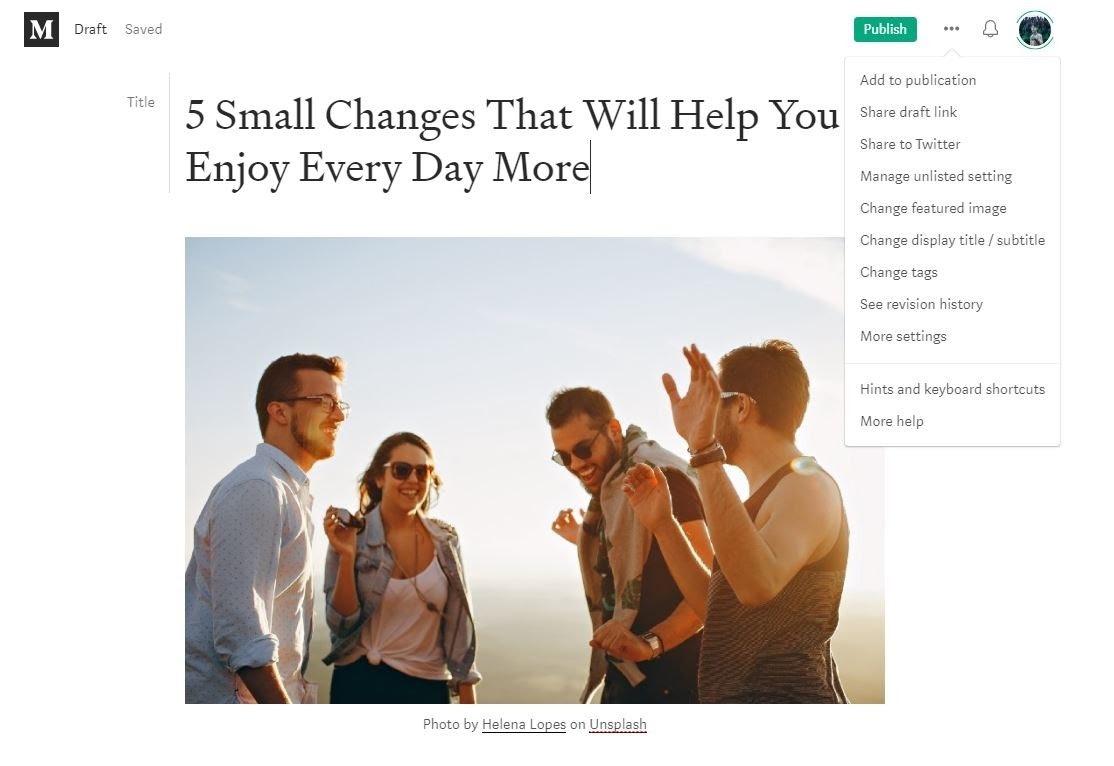Screen dimensions: 1114x766
Task: Open Manage unlisted setting
Action: point(936,176)
